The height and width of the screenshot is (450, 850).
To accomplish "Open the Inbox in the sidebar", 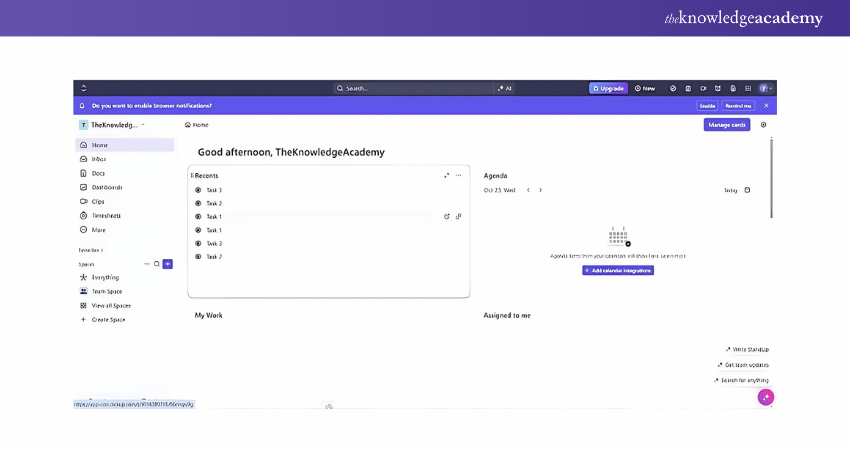I will [x=99, y=159].
